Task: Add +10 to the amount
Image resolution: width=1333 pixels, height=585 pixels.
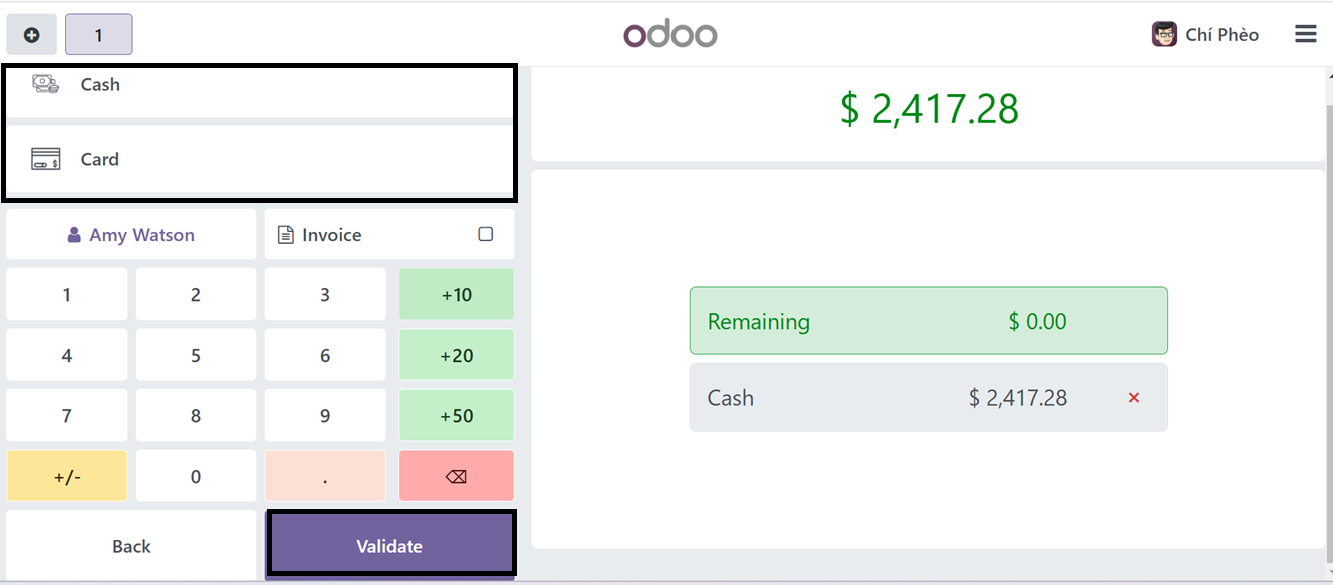Action: [456, 295]
